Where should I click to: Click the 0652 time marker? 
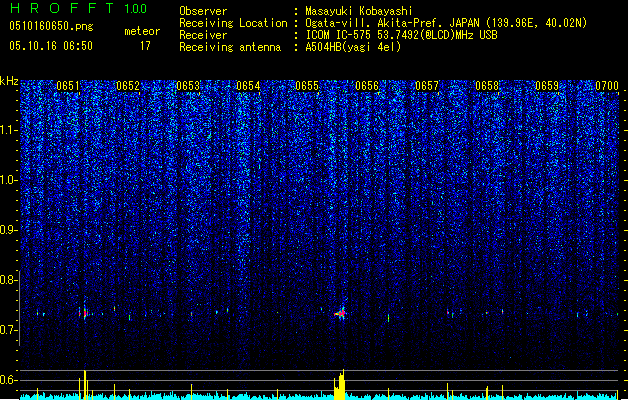pos(128,86)
